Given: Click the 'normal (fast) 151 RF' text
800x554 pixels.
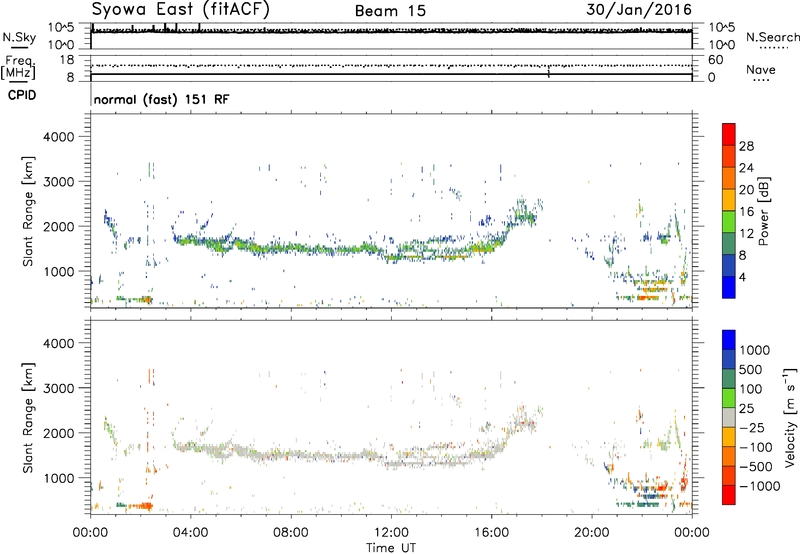Looking at the screenshot, I should [x=161, y=99].
